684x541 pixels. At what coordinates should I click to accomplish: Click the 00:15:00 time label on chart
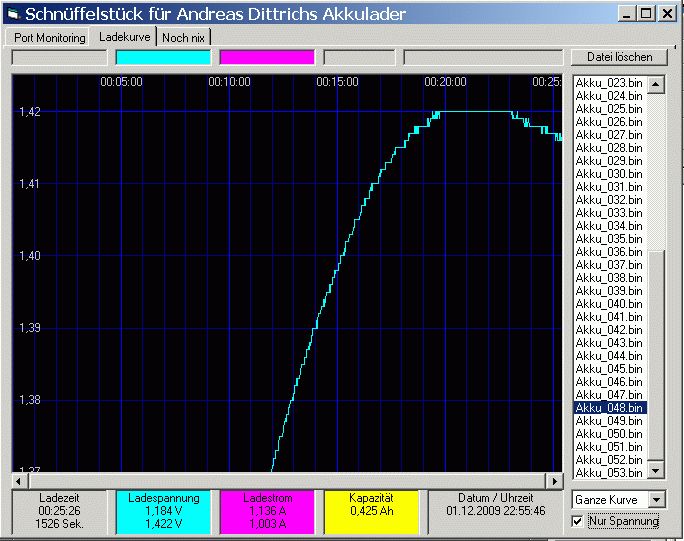pos(337,82)
